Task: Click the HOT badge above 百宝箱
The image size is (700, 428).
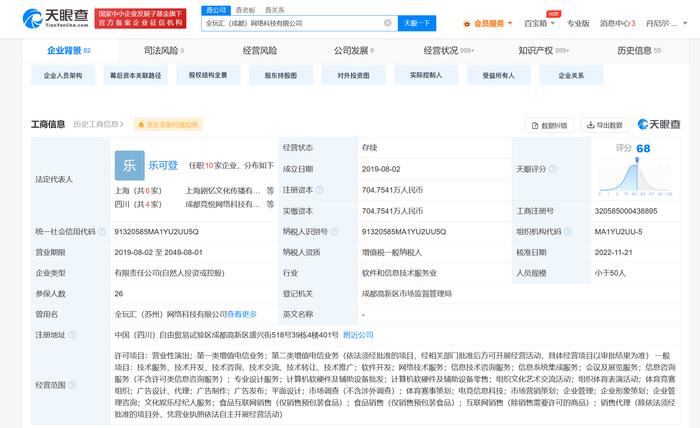Action: pos(554,14)
